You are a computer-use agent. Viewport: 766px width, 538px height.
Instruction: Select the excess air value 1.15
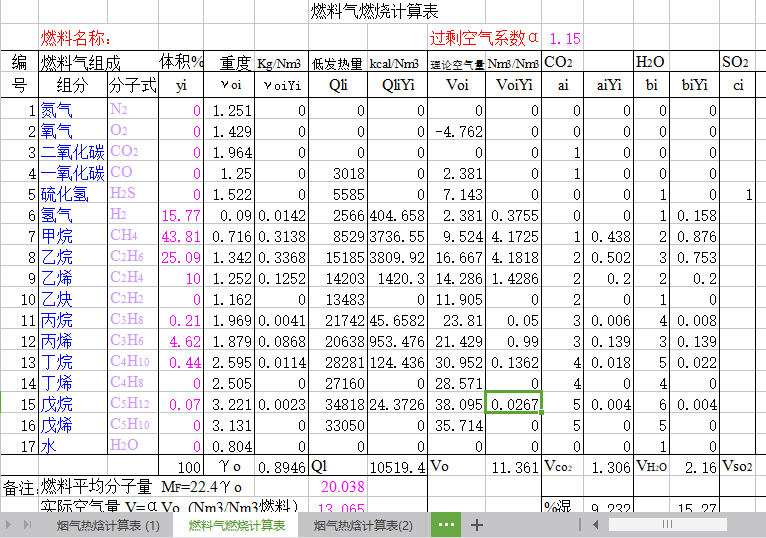pos(565,38)
